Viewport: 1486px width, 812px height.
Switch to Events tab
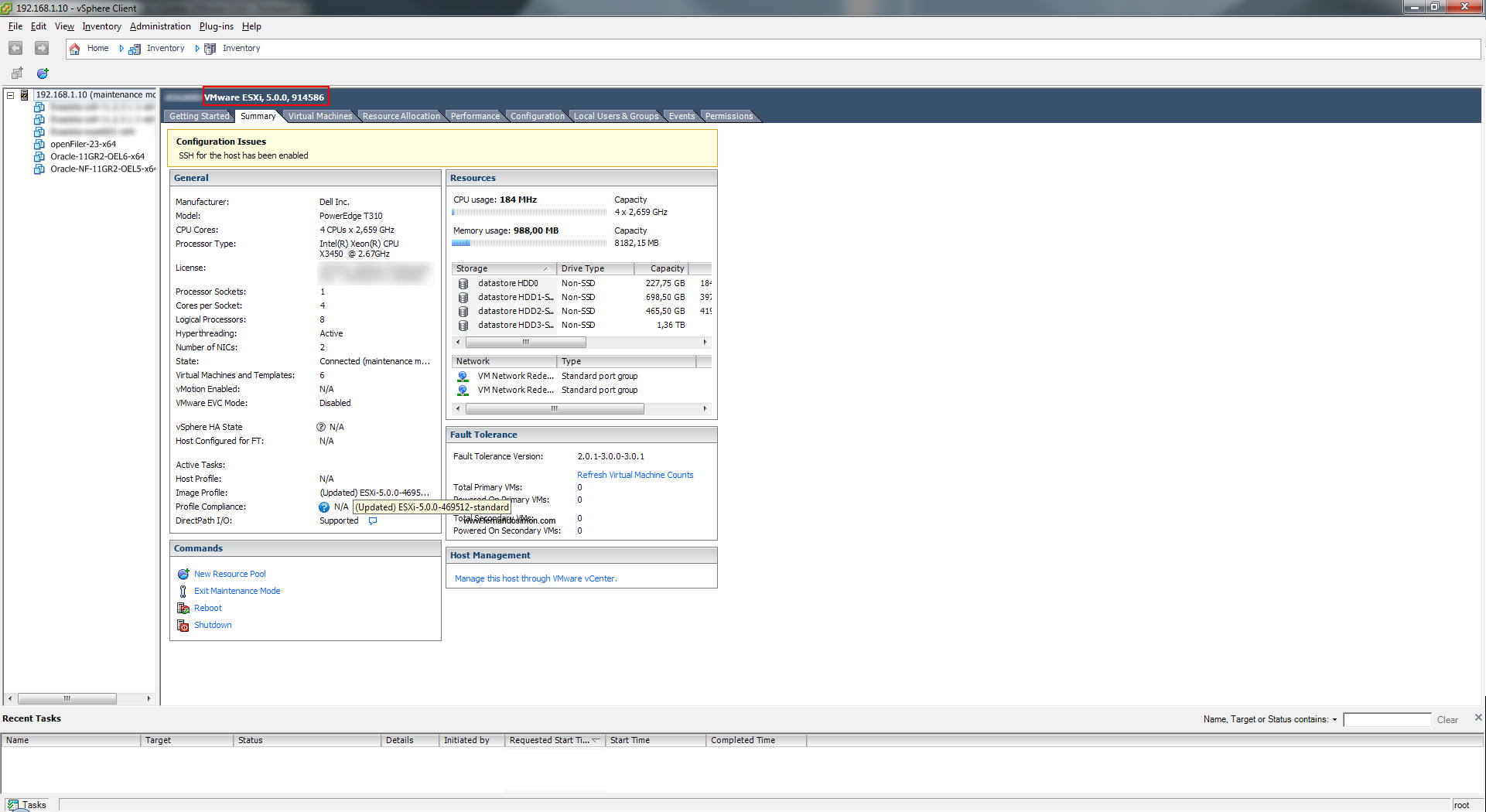tap(682, 116)
